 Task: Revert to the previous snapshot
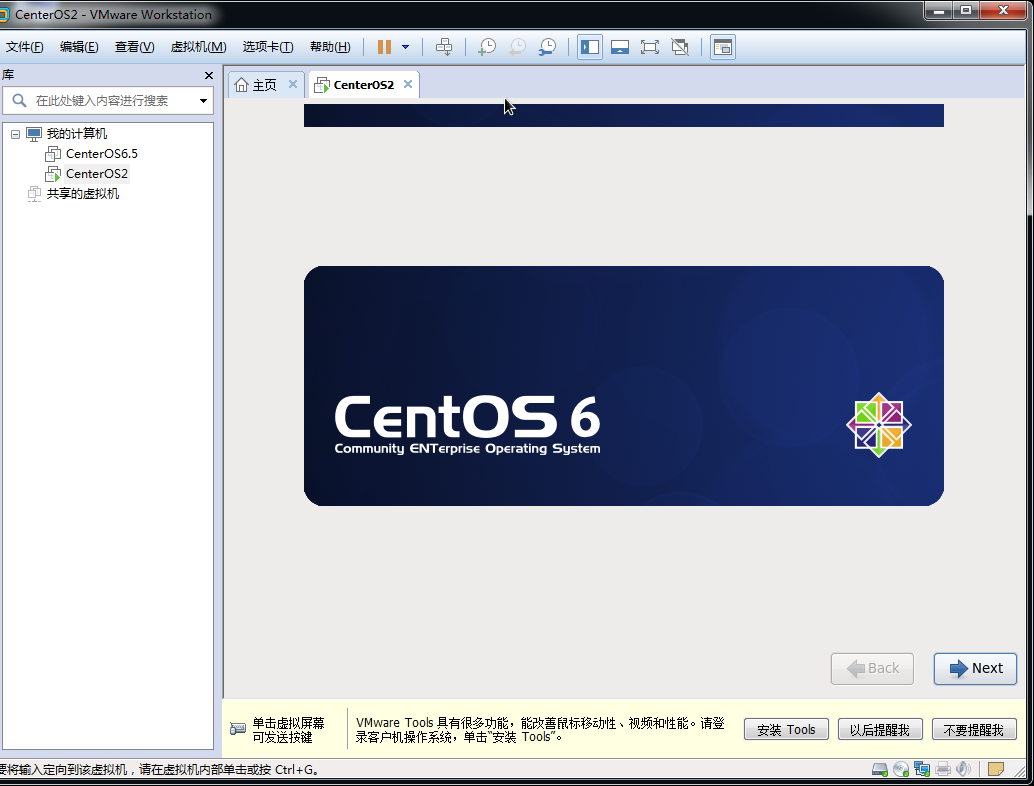click(518, 47)
